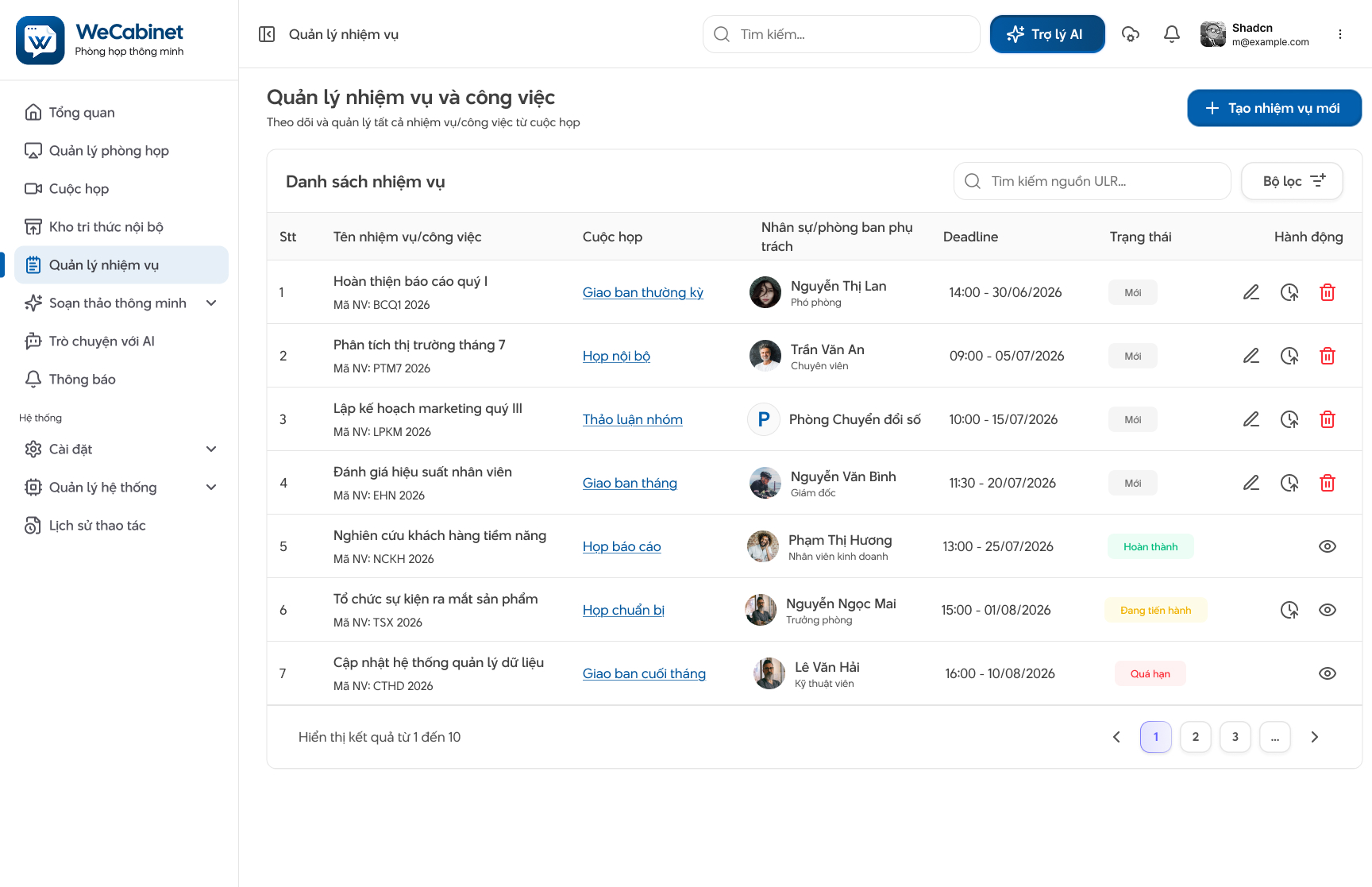Focus Tìm kiếm nguồn ULR search field
Image resolution: width=1372 pixels, height=887 pixels.
pyautogui.click(x=1093, y=181)
